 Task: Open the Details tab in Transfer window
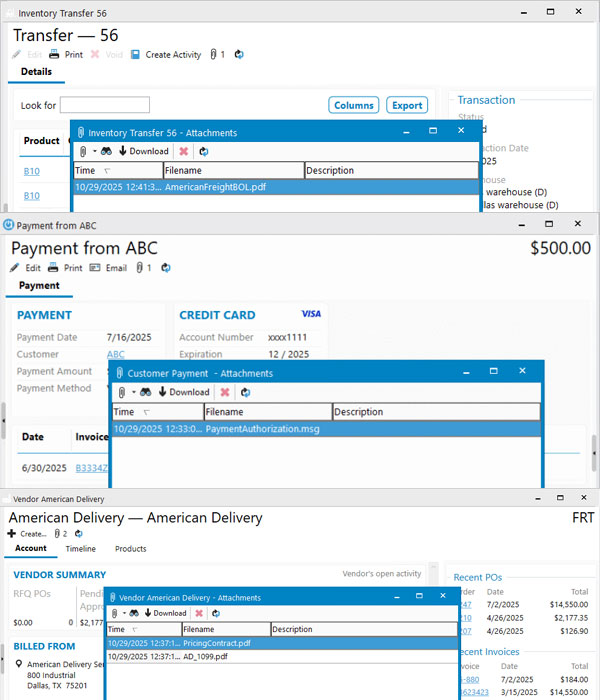(36, 72)
